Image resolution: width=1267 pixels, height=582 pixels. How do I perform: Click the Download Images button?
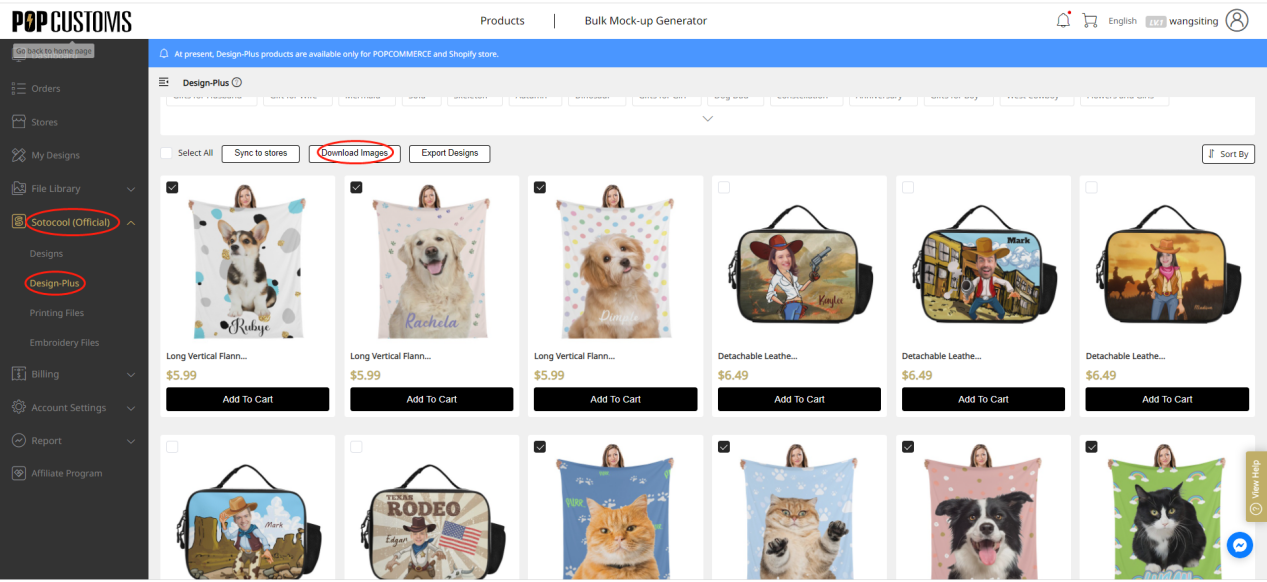pos(354,154)
